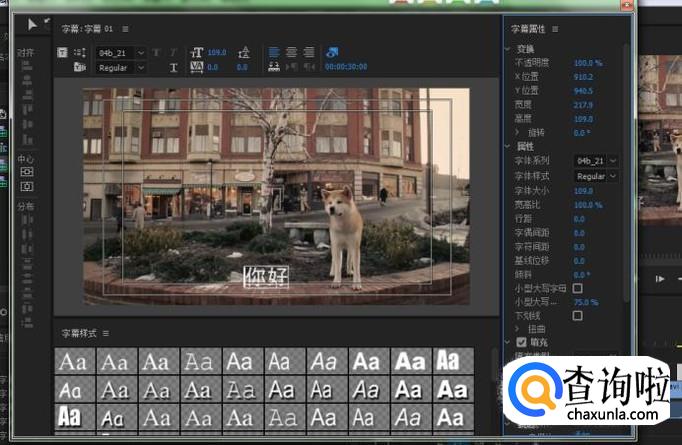Click the left-align text icon

tap(272, 52)
